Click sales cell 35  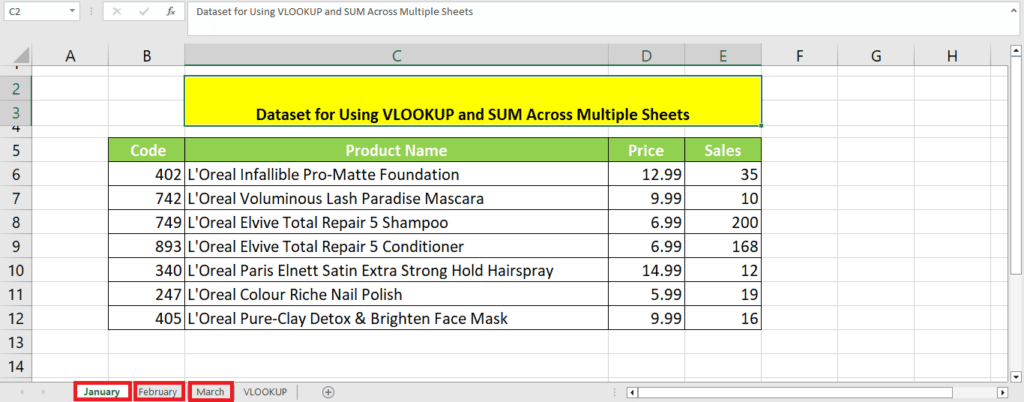point(723,175)
